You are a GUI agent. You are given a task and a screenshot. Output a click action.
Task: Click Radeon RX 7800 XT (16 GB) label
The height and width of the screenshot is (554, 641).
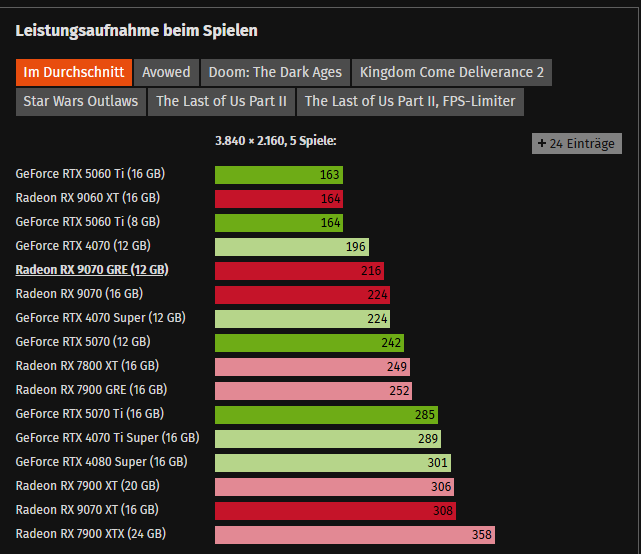click(x=87, y=366)
